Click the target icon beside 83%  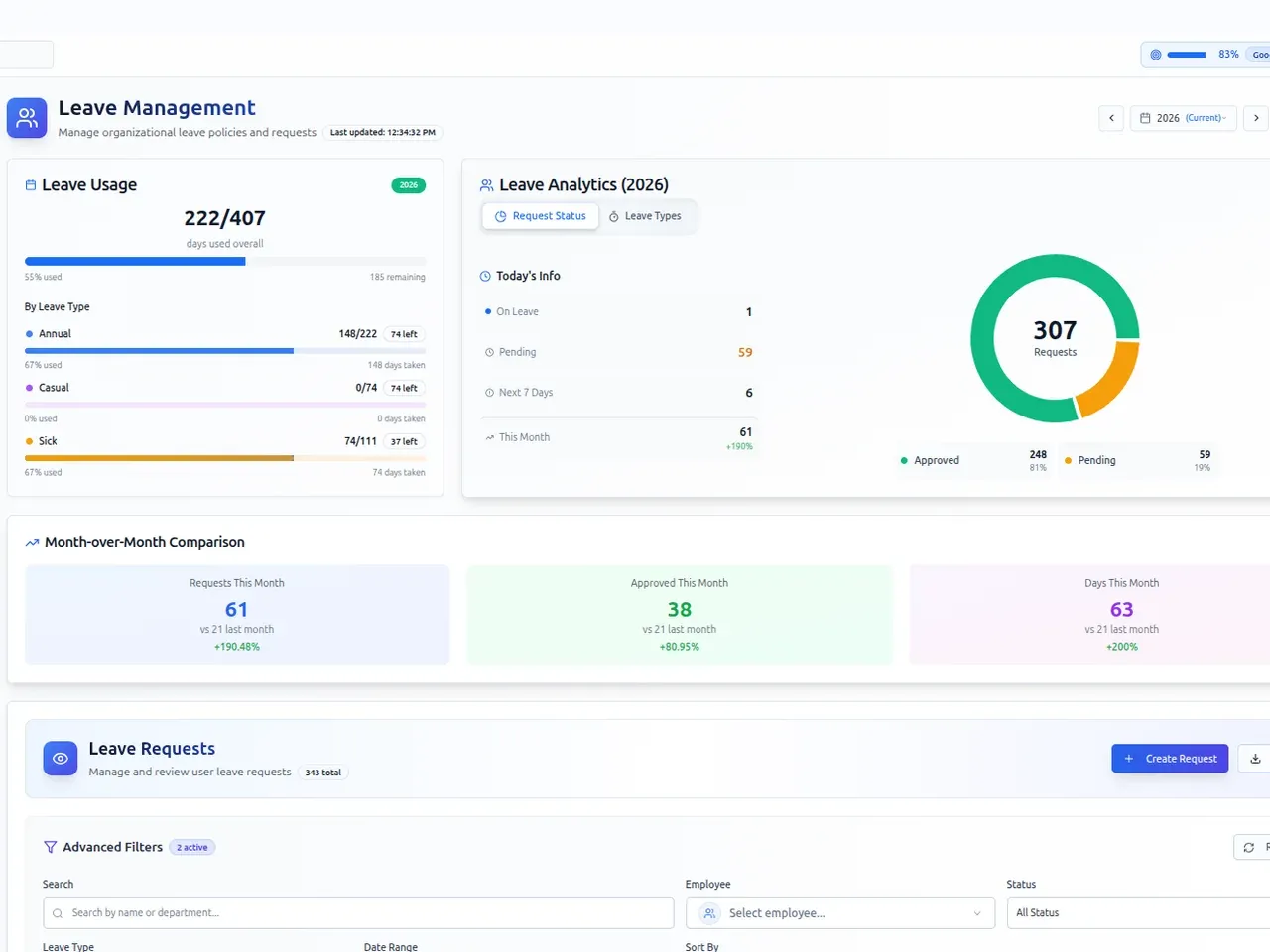pyautogui.click(x=1155, y=55)
